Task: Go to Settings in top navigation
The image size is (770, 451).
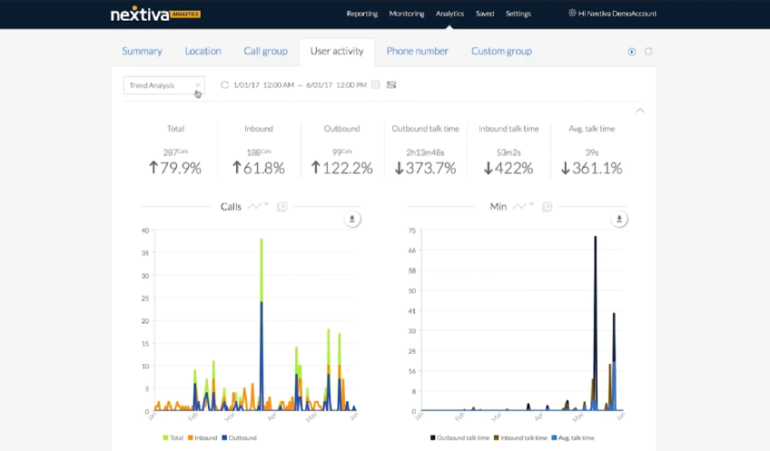Action: [518, 14]
